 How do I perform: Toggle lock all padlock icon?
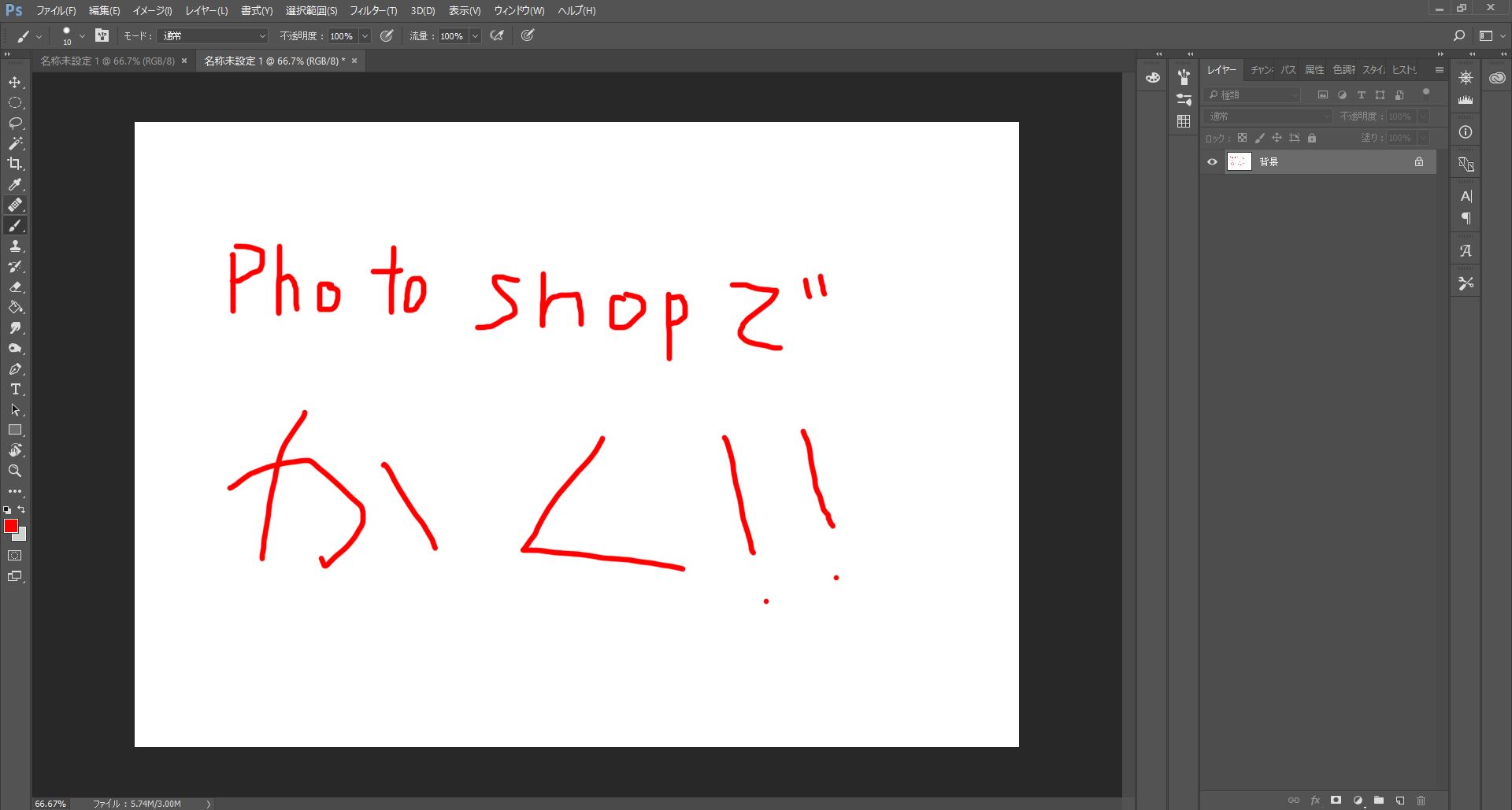pyautogui.click(x=1312, y=138)
